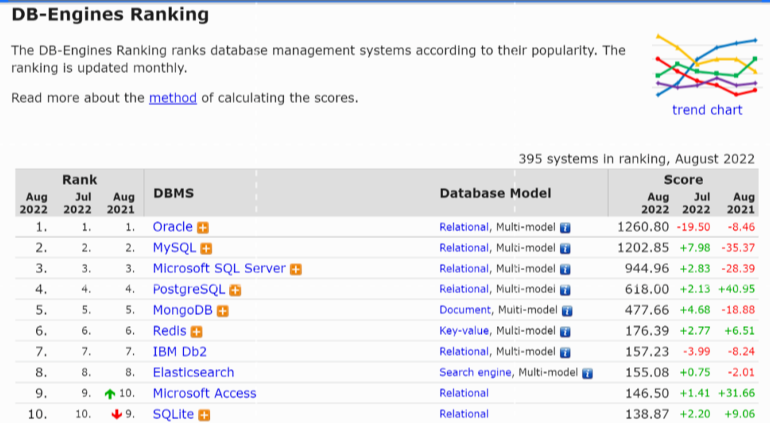
Task: Open the method link about score calculation
Action: tap(173, 98)
